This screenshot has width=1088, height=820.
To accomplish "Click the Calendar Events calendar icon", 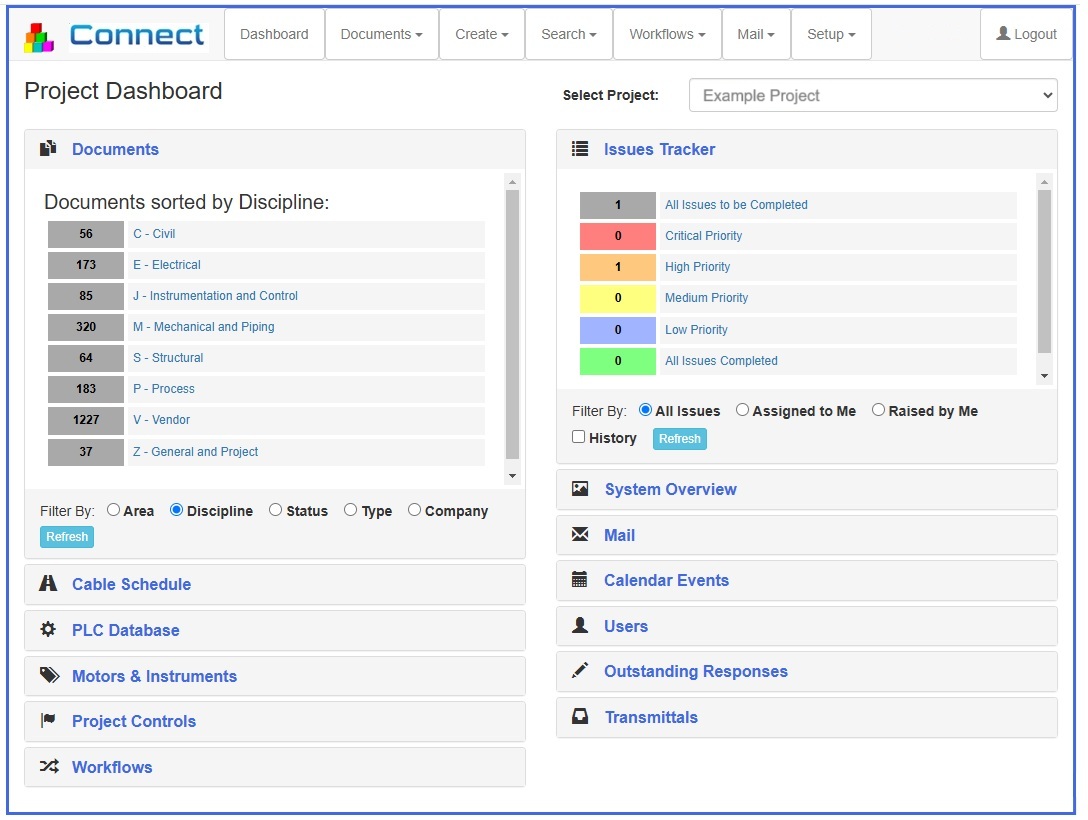I will pos(579,579).
